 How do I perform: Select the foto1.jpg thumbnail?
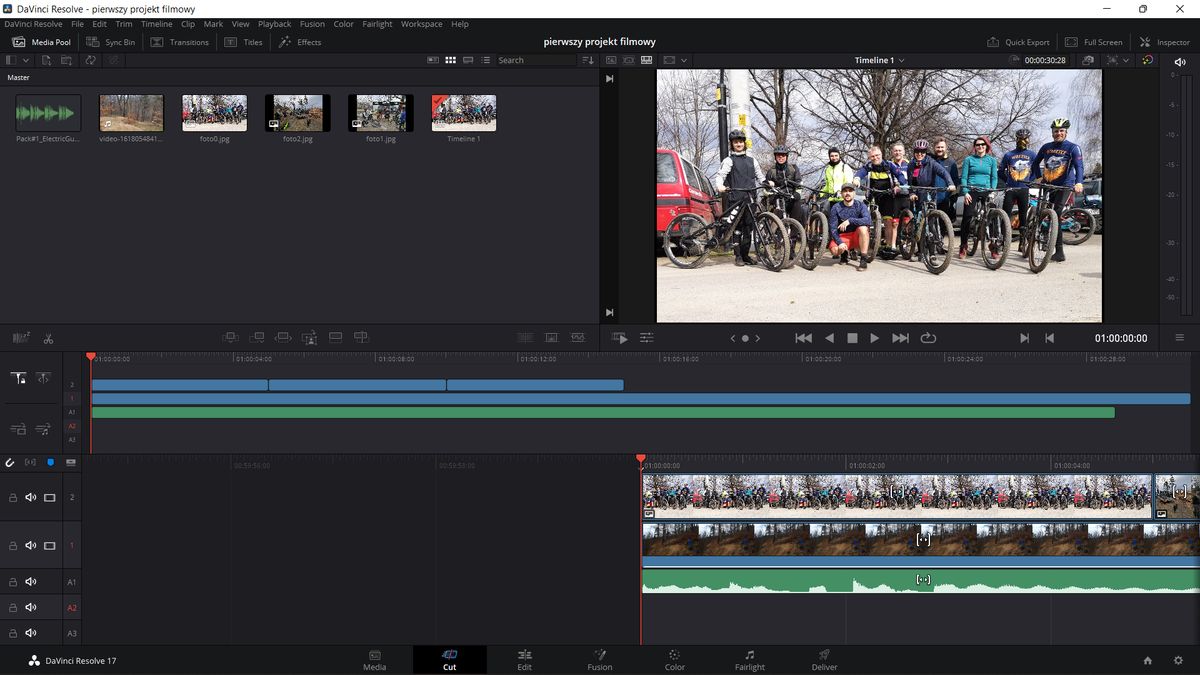pyautogui.click(x=380, y=112)
